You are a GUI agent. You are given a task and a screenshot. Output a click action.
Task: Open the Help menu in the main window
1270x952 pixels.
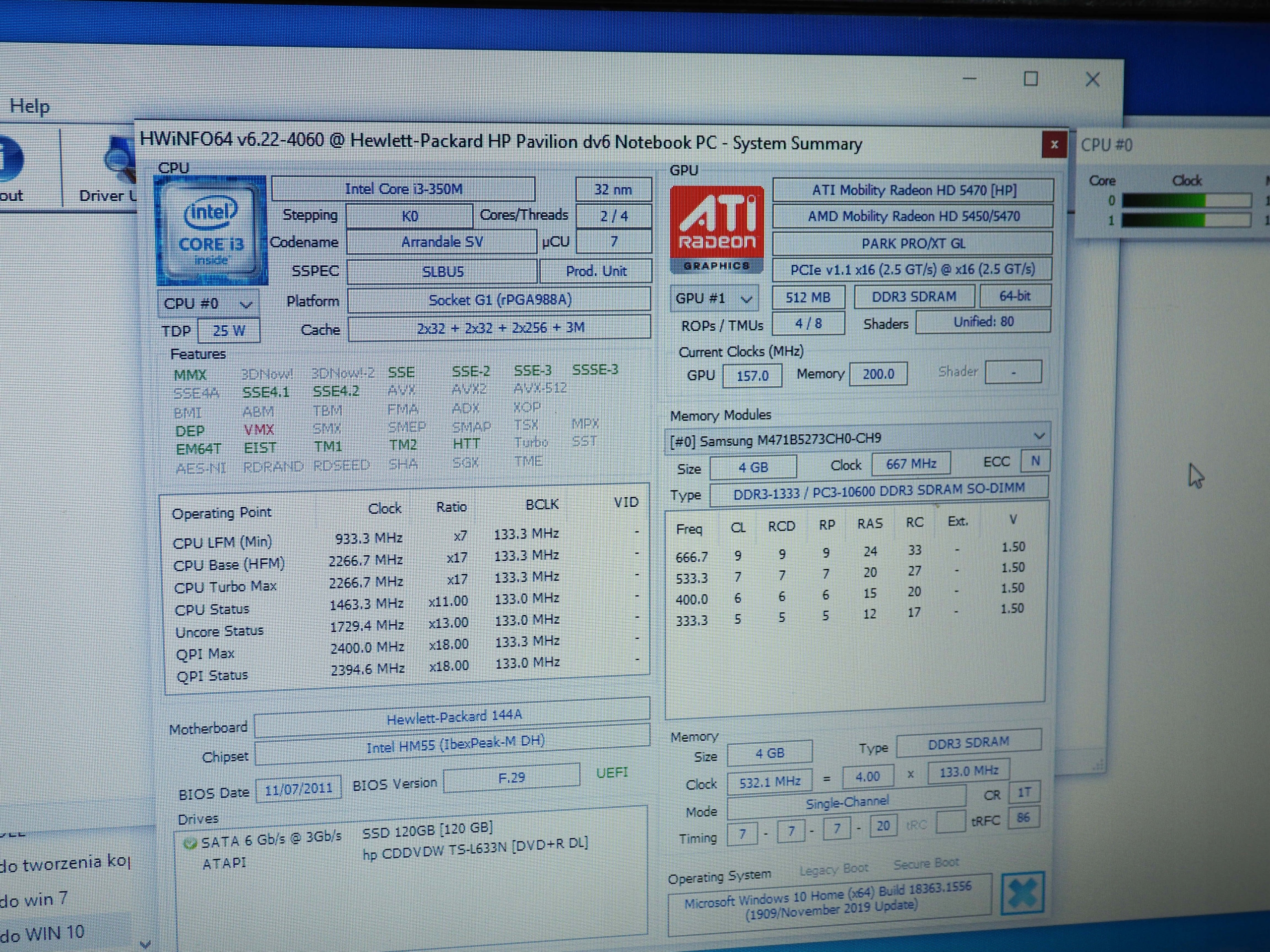pyautogui.click(x=29, y=106)
